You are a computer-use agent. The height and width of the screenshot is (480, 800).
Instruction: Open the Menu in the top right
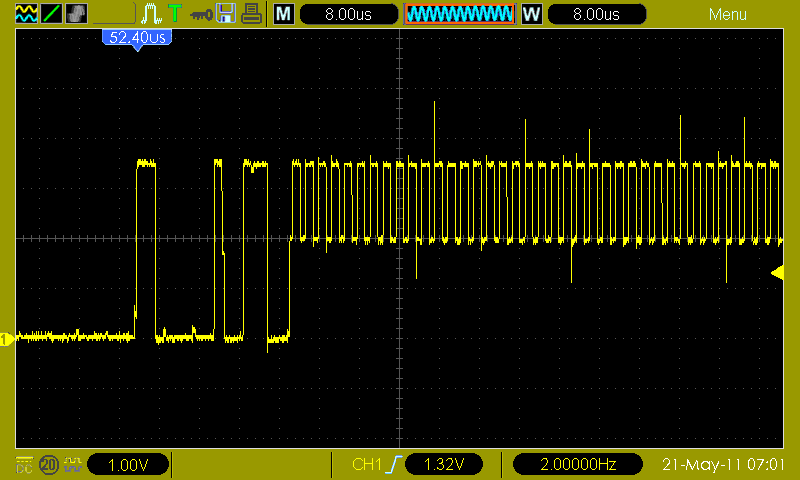point(728,14)
